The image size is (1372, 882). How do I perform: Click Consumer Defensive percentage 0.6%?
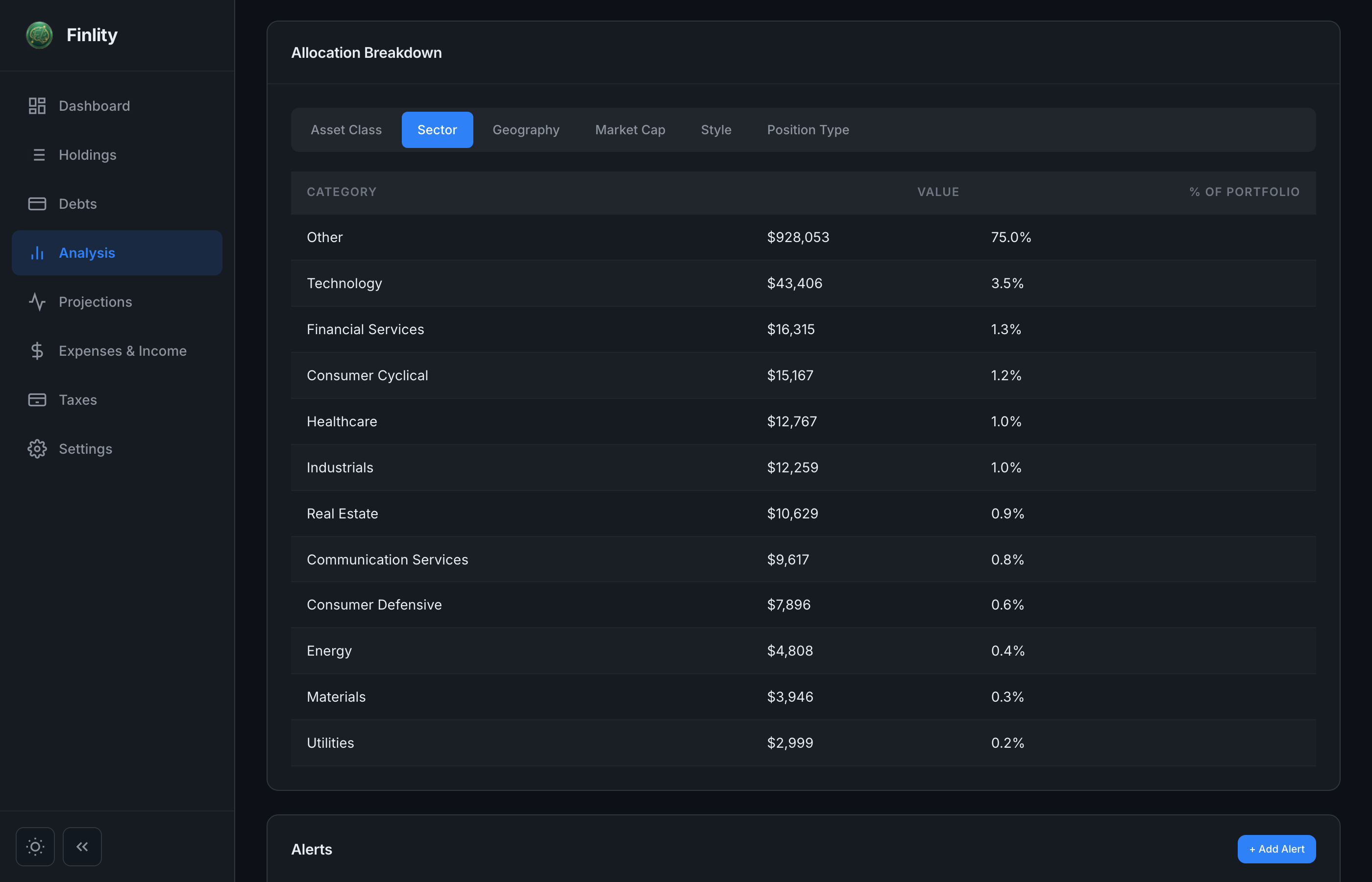pos(1007,605)
